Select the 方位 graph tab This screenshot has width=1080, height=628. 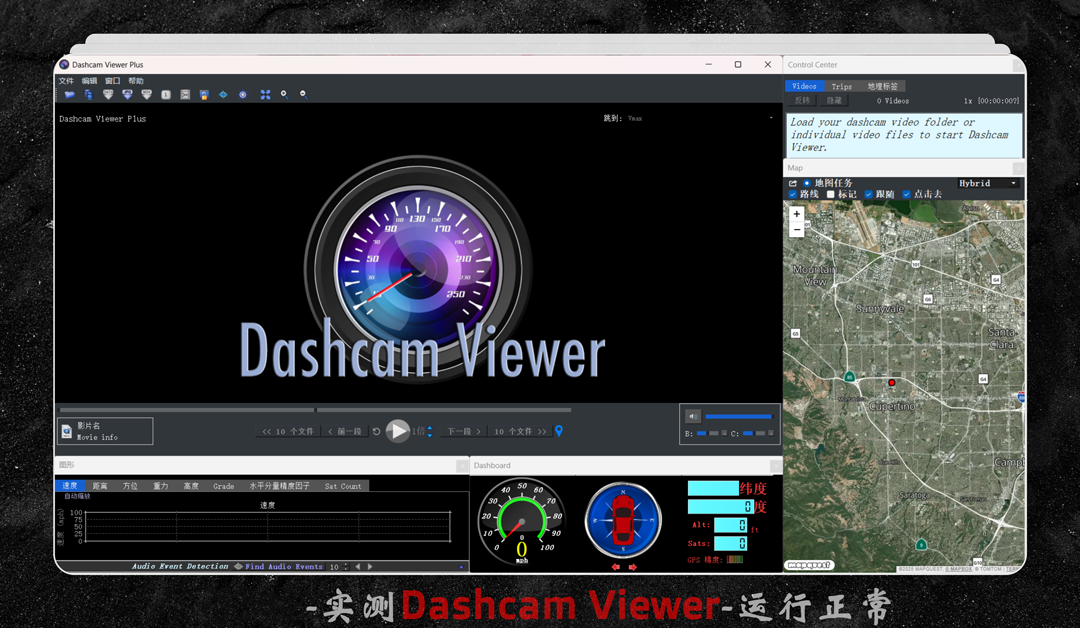tap(130, 485)
